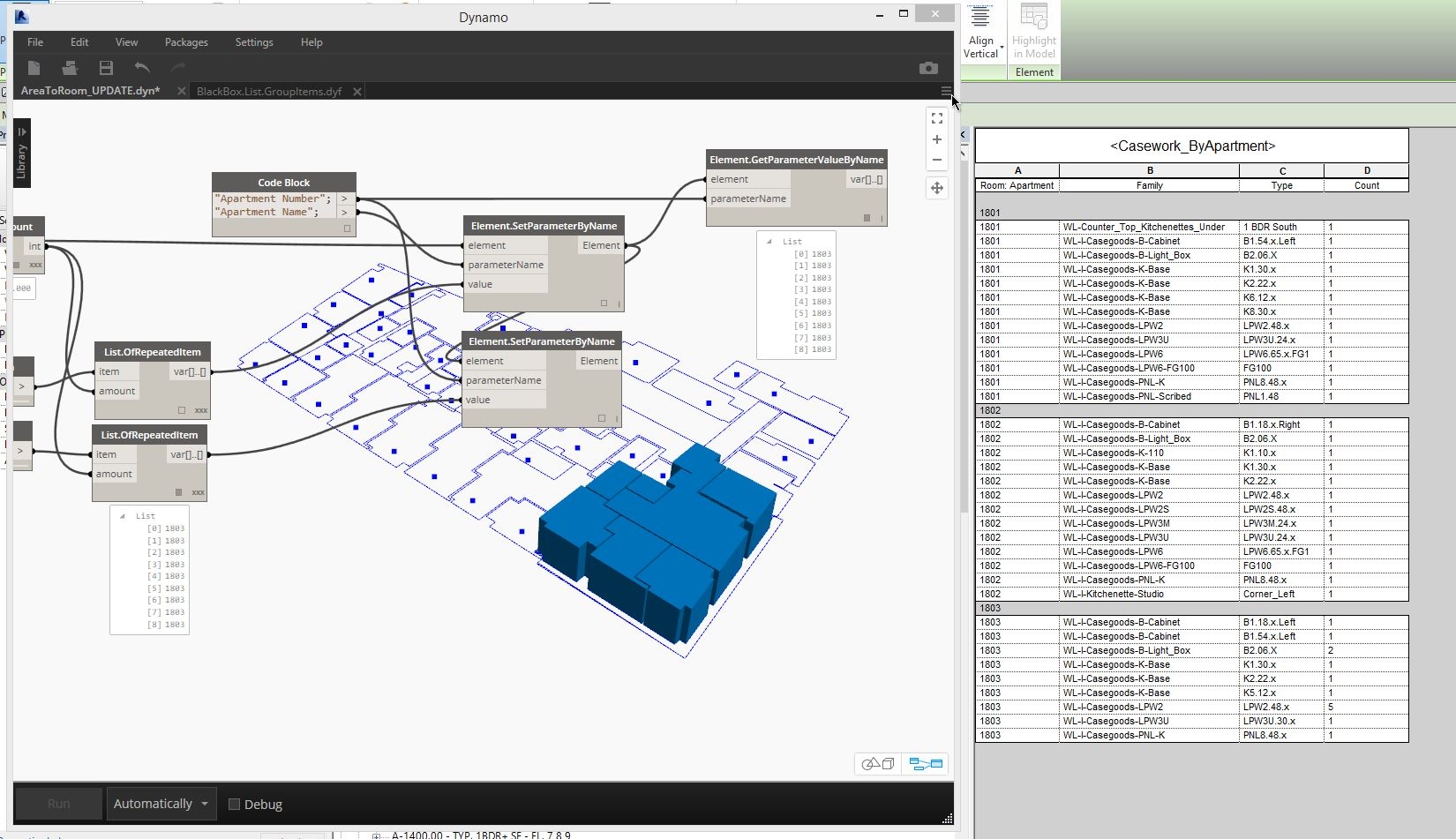
Task: Open the tab list hamburger icon
Action: click(946, 91)
